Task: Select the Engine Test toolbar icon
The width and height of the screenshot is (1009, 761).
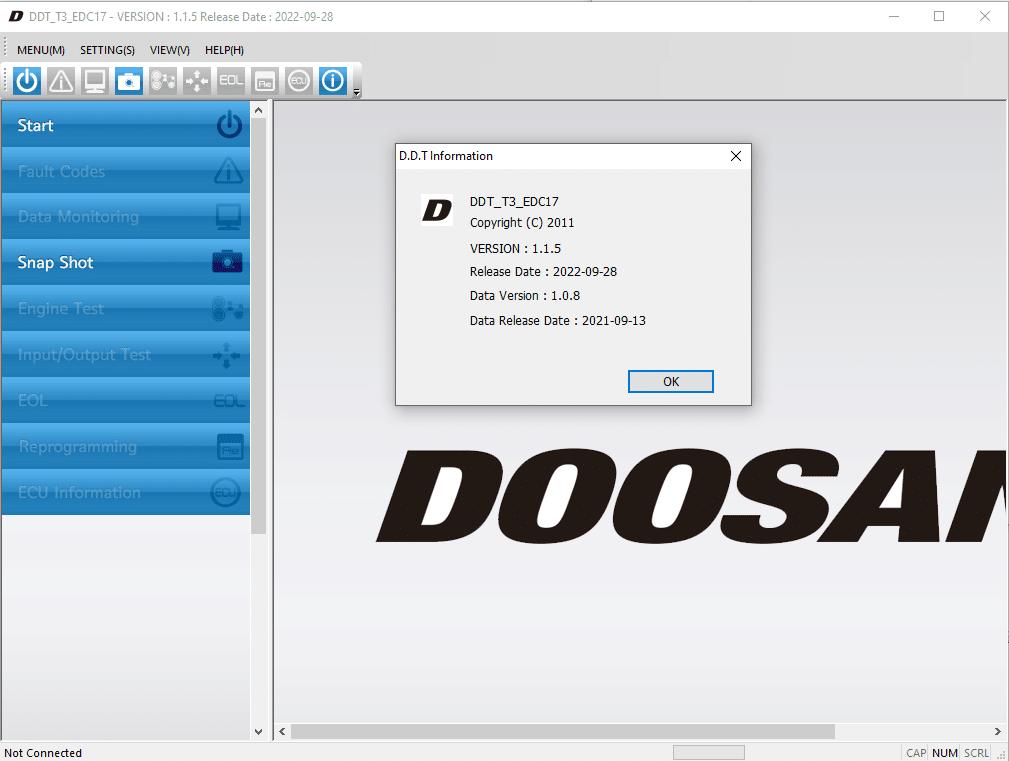Action: tap(163, 81)
